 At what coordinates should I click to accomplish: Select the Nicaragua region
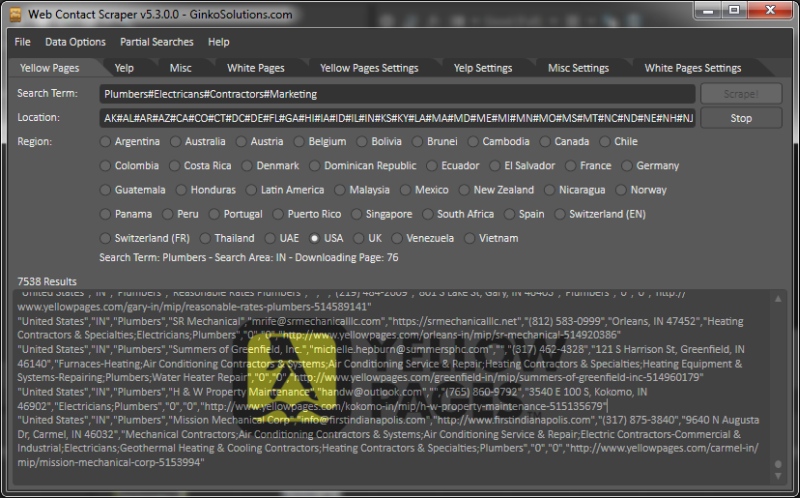point(574,190)
